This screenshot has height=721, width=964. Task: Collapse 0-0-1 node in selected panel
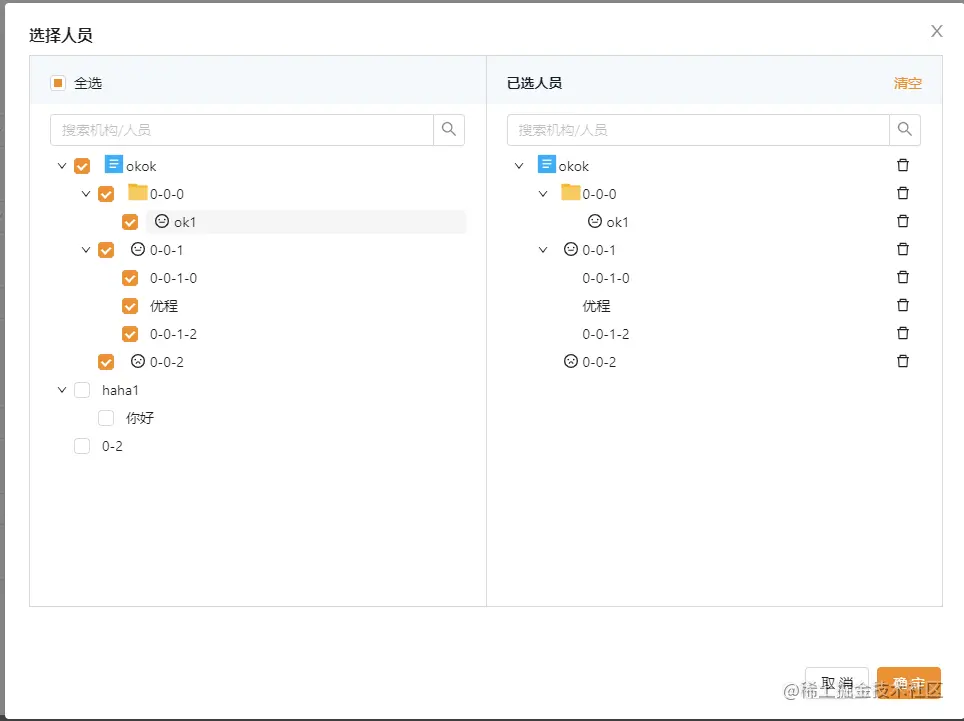click(543, 250)
